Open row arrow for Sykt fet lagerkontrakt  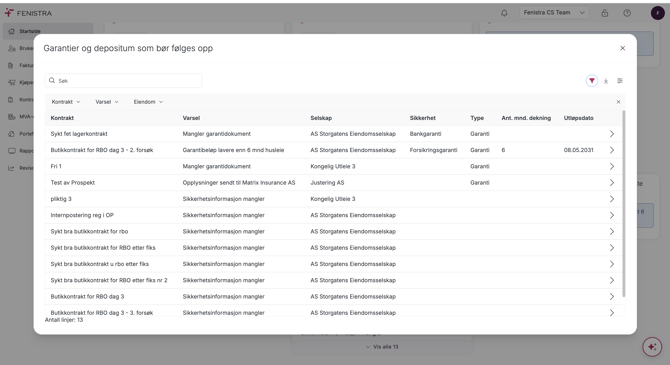tap(612, 134)
